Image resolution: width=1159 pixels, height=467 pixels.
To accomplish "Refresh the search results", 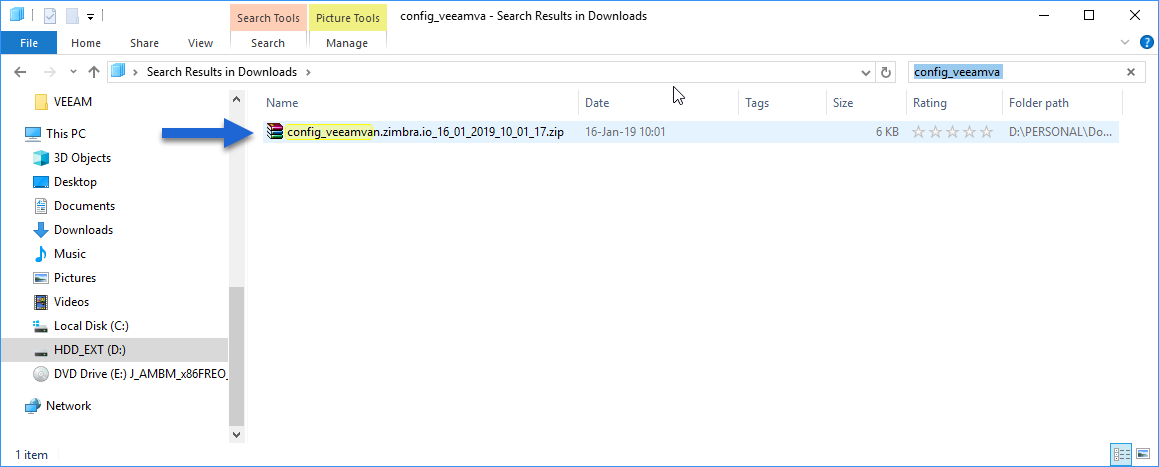I will tap(886, 72).
